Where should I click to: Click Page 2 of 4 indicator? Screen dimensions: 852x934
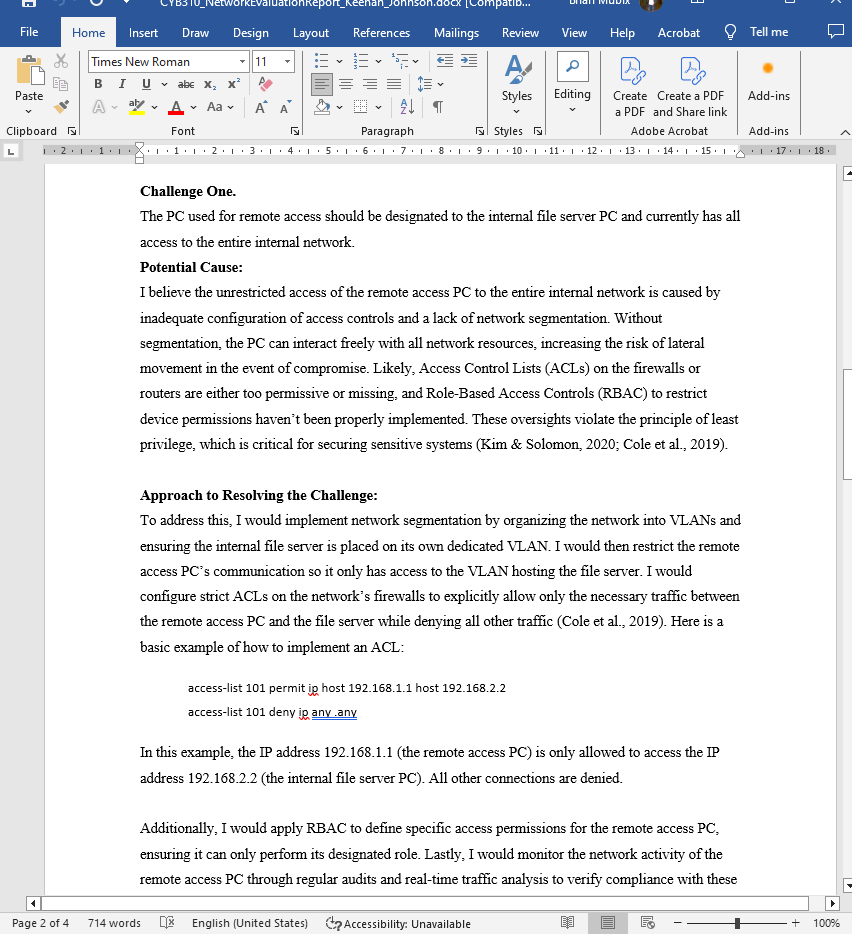point(41,923)
